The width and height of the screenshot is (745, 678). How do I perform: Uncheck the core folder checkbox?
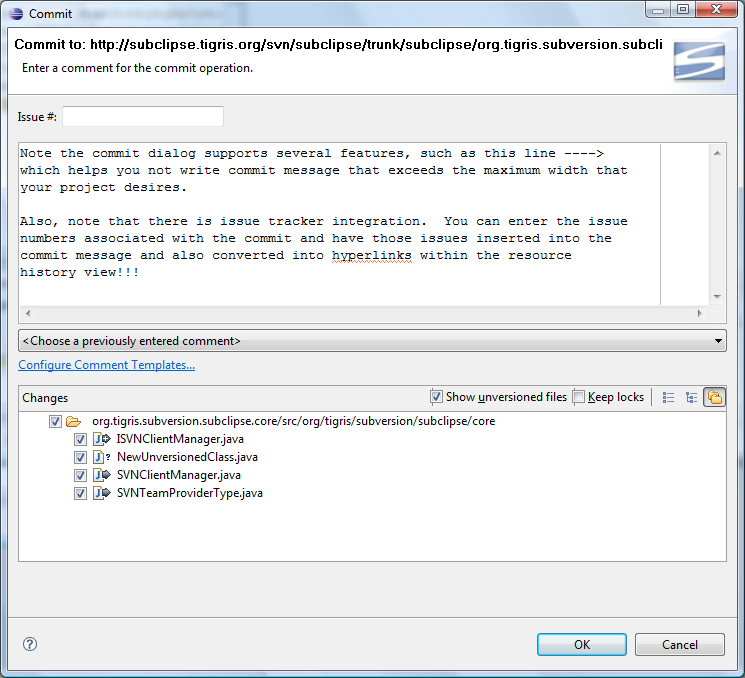click(55, 421)
